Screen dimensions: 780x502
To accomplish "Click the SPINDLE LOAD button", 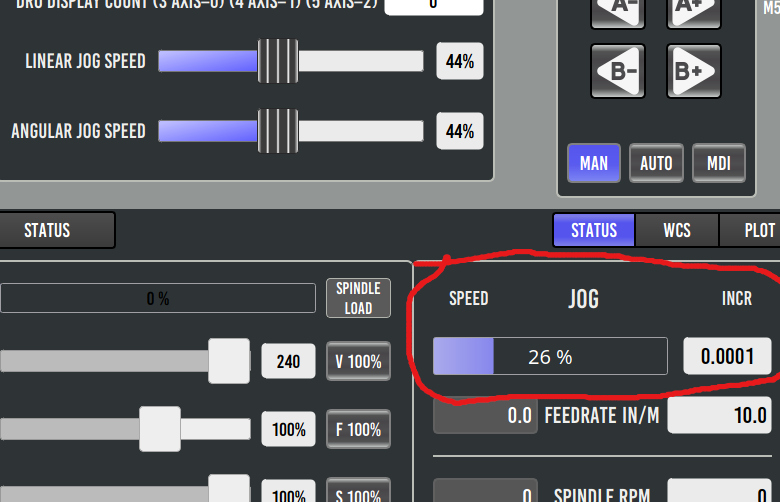I will pyautogui.click(x=358, y=298).
